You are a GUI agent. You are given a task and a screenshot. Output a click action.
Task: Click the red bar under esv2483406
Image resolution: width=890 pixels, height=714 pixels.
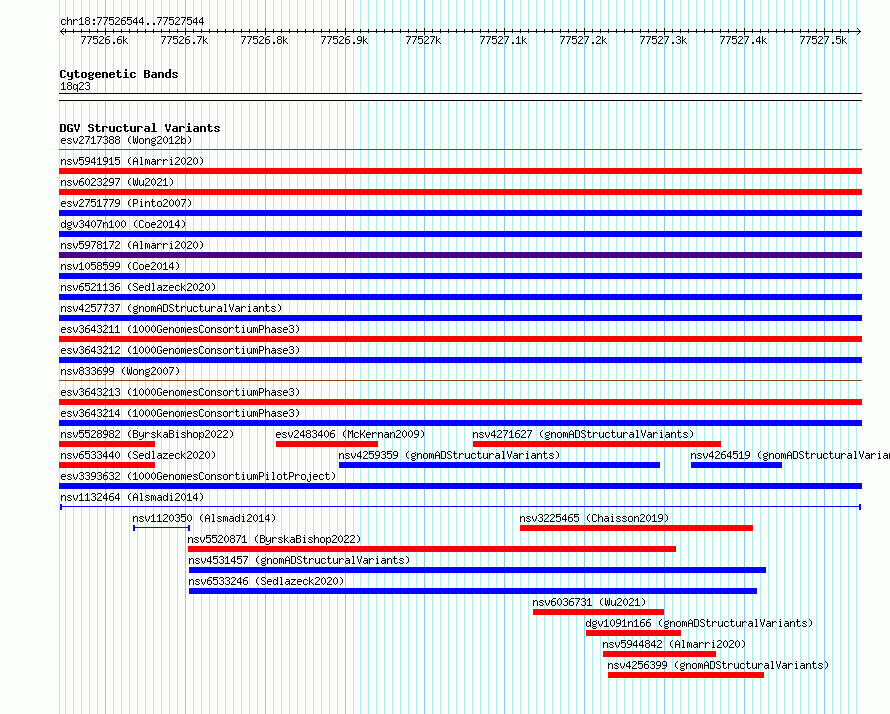click(x=327, y=444)
